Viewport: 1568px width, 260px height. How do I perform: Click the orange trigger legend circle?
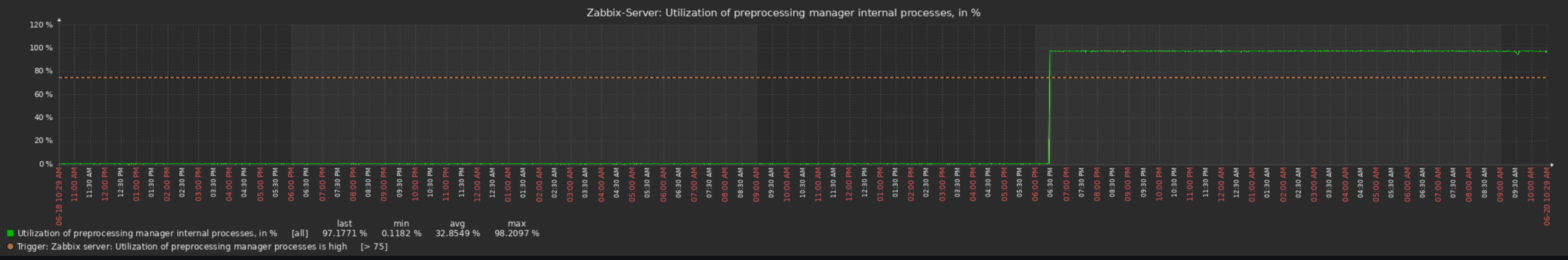click(x=10, y=247)
